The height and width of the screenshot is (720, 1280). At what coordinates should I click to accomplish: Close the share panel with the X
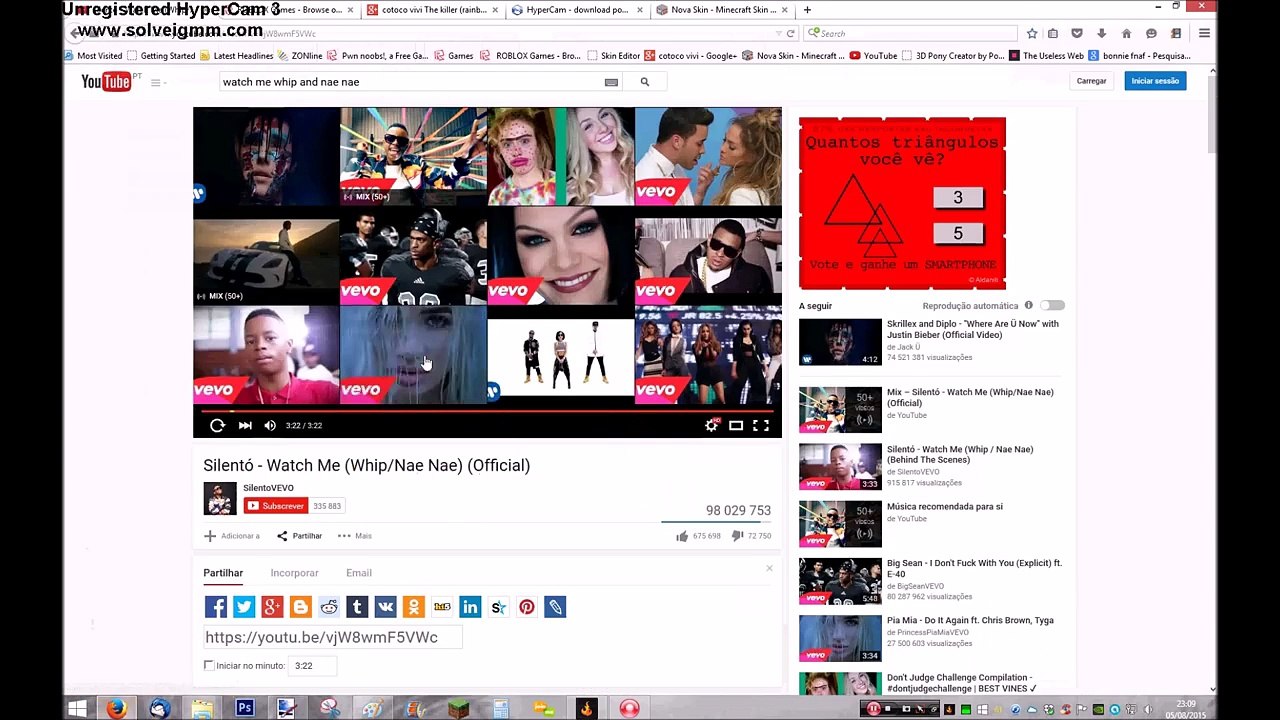(x=769, y=568)
